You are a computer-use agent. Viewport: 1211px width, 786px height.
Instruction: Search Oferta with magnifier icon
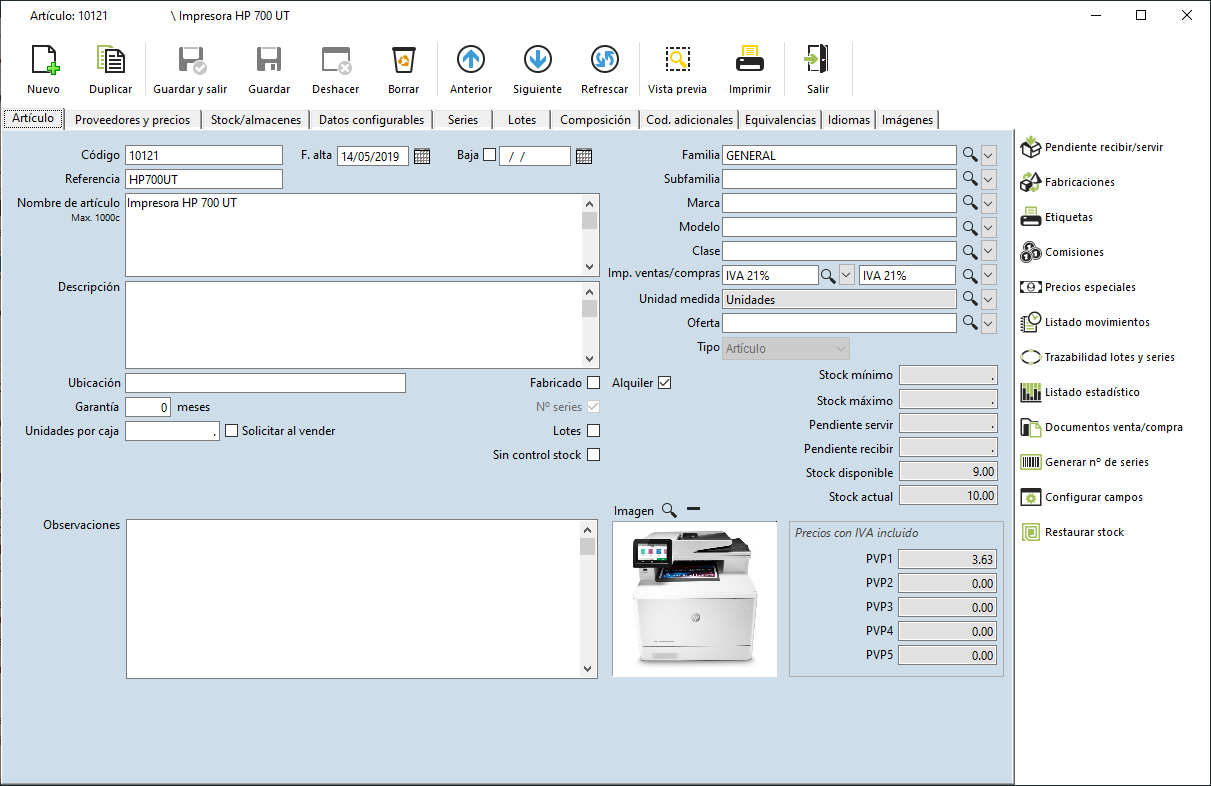(x=969, y=323)
